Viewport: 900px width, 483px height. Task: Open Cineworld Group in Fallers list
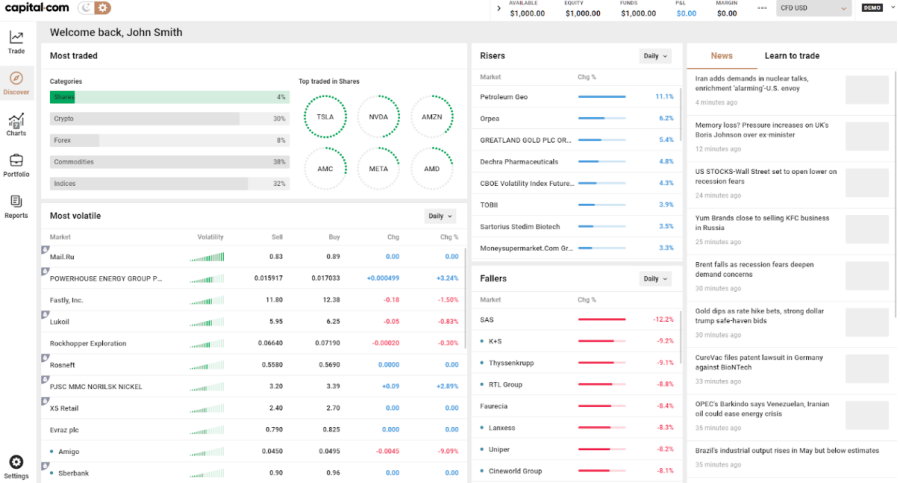point(576,471)
